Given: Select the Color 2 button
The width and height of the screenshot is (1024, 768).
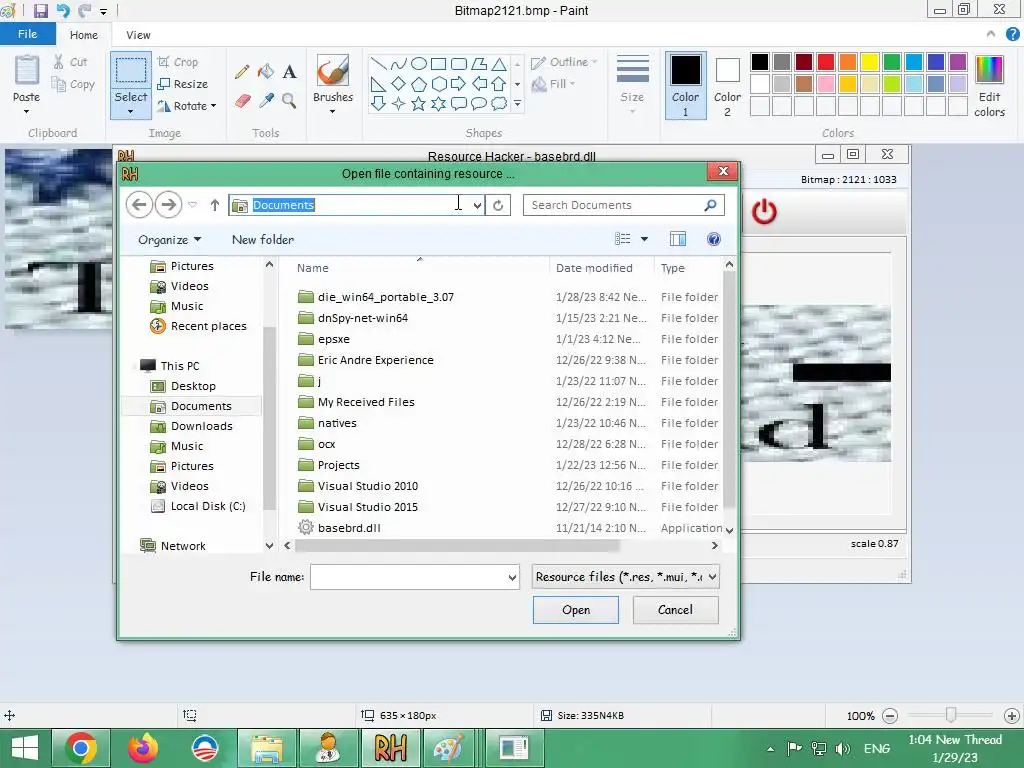Looking at the screenshot, I should click(x=727, y=86).
